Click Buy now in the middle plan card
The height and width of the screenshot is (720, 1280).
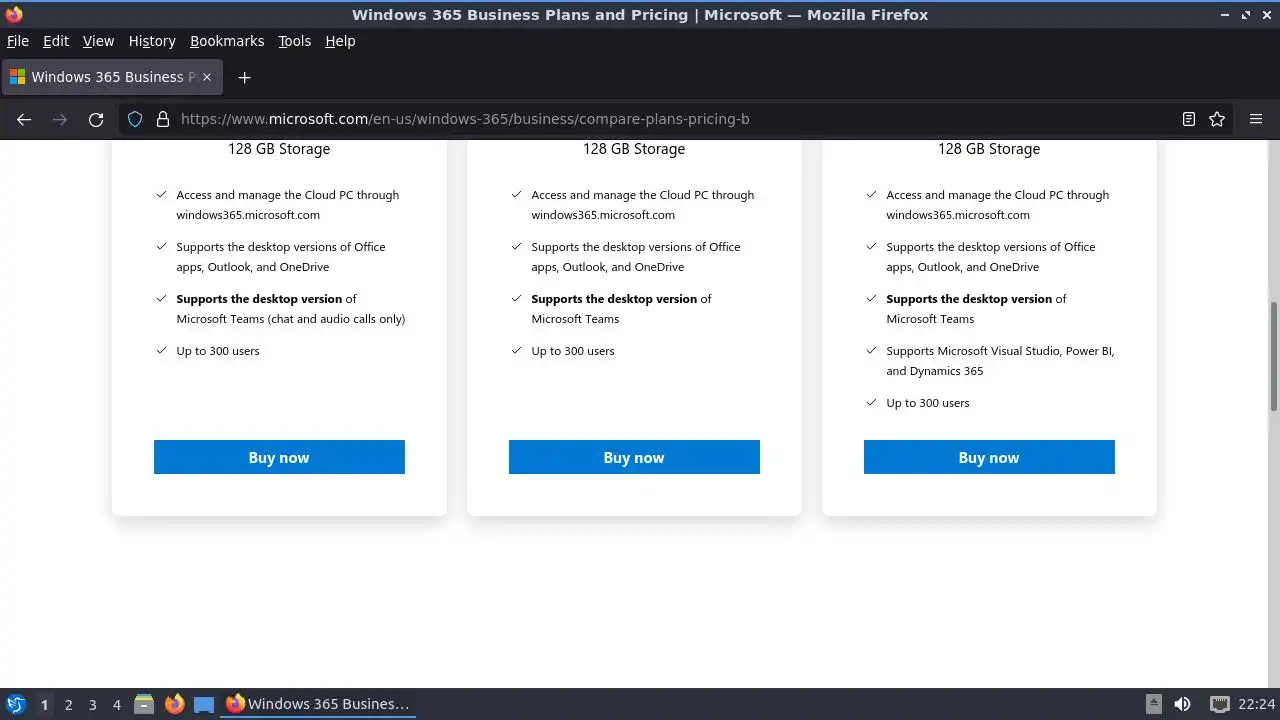[634, 457]
